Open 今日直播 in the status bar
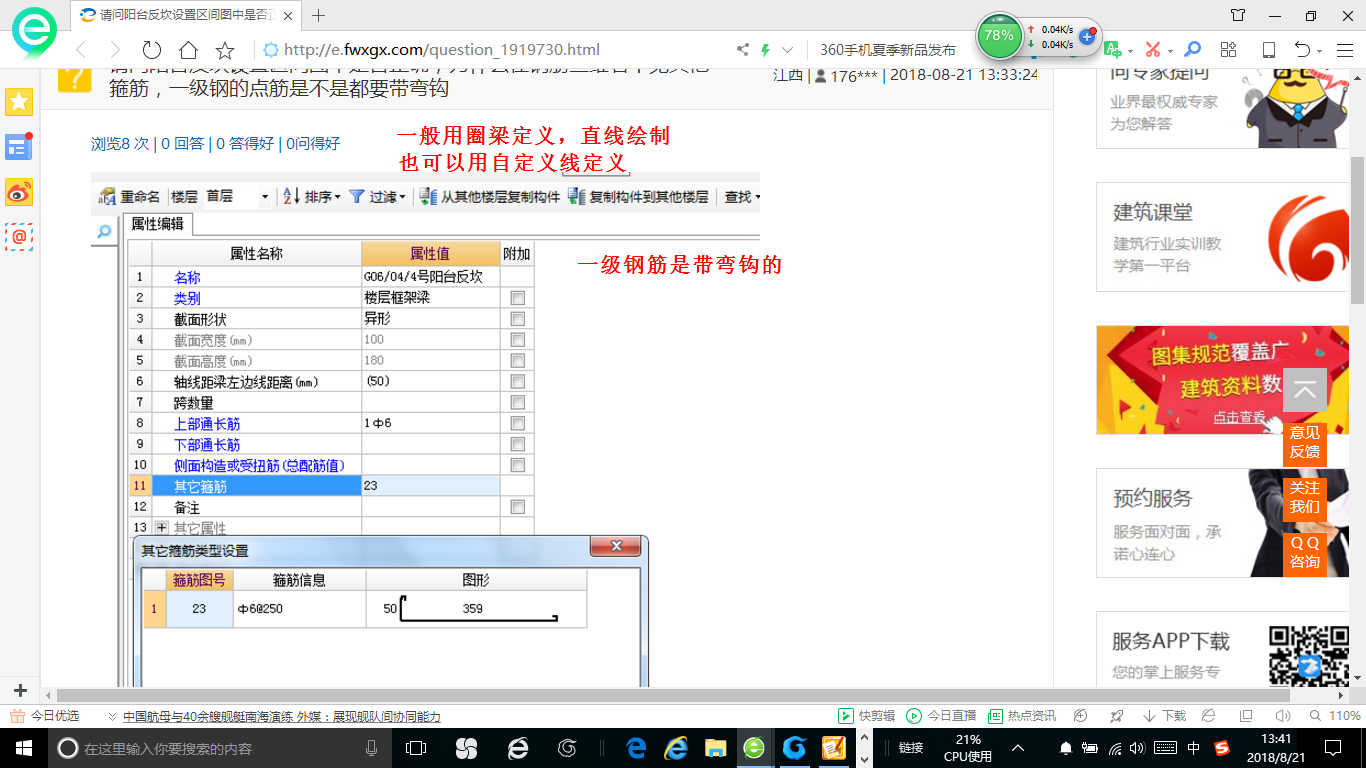The height and width of the screenshot is (768, 1366). [941, 716]
